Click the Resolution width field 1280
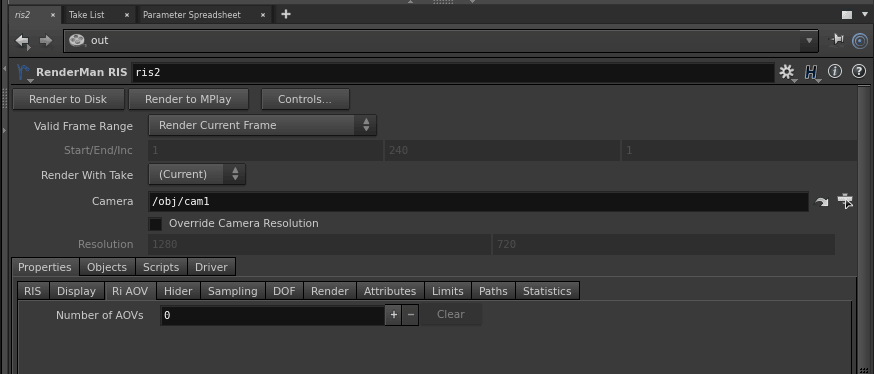 pos(320,245)
